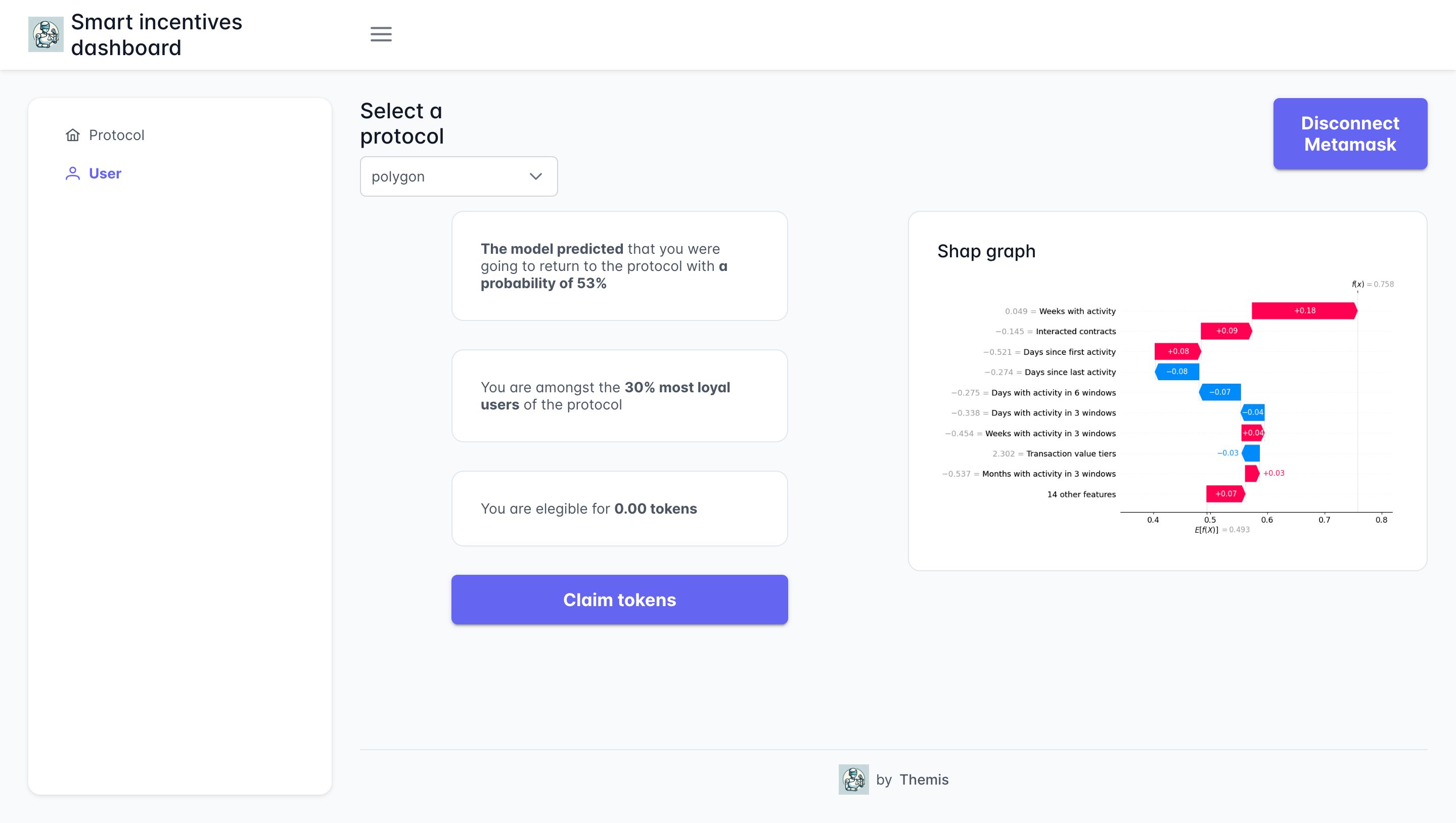Click the Smart Incentives dashboard logo
Screen dimensions: 1456x823
46,34
